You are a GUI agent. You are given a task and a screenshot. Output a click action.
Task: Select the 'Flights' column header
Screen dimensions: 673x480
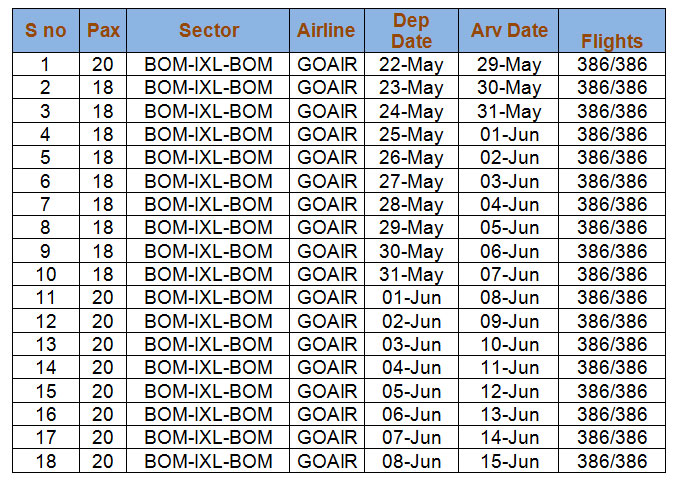612,30
